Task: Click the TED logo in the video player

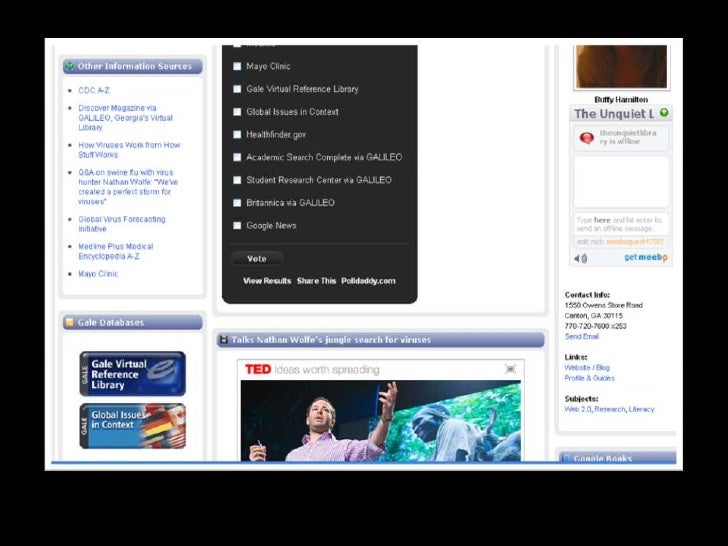Action: point(258,370)
